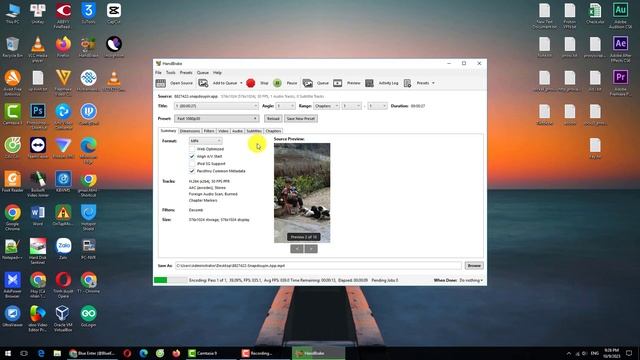
Task: Click the Save New Preset button
Action: tap(301, 119)
